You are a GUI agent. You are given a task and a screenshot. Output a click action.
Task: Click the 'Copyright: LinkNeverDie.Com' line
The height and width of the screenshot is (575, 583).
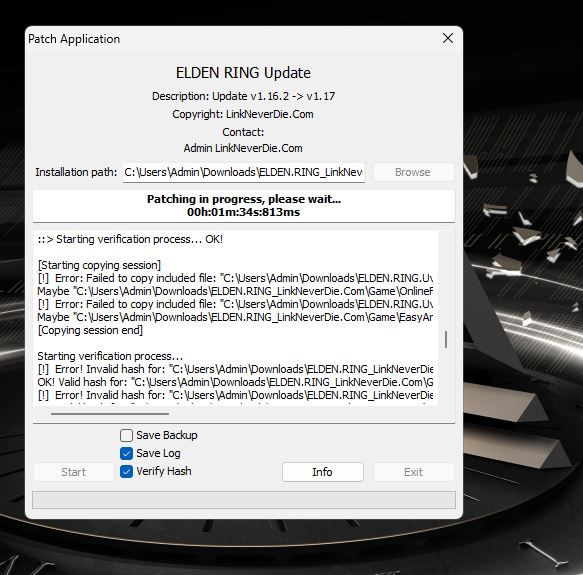coord(243,114)
